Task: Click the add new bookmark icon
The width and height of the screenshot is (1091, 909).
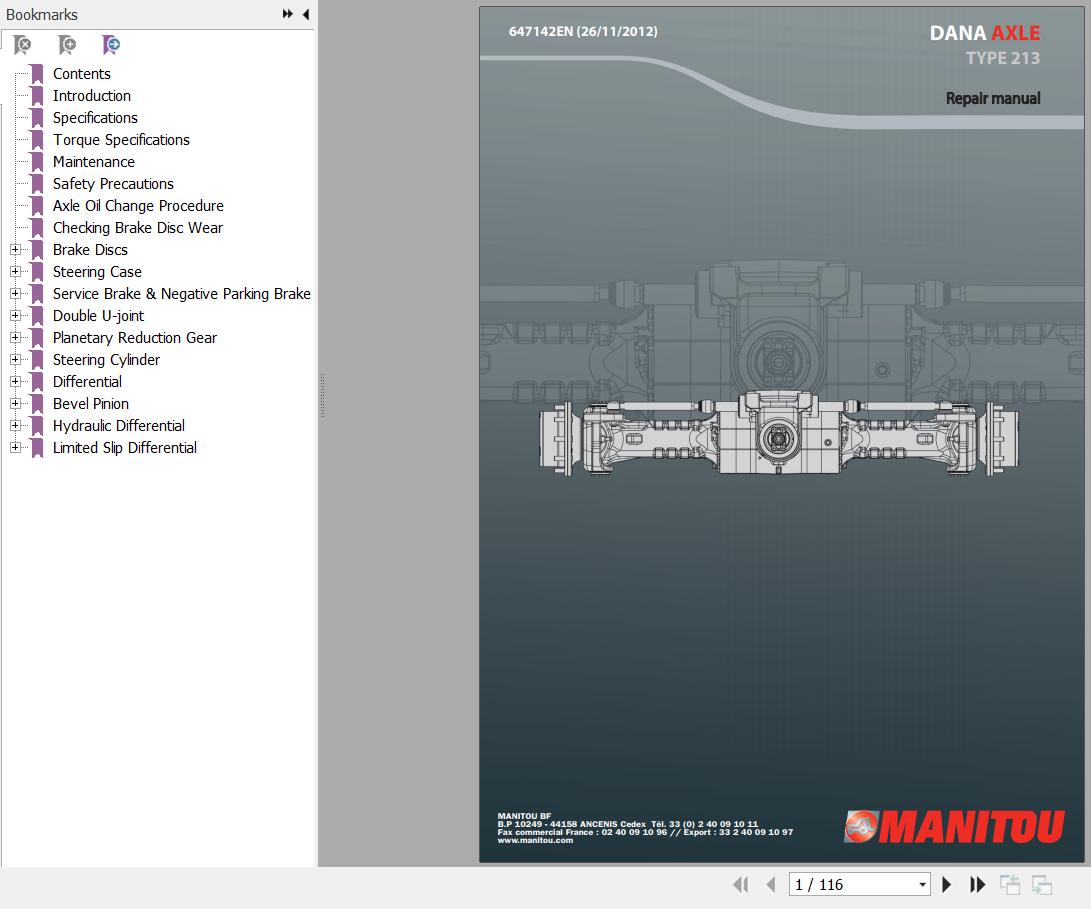Action: [x=67, y=45]
